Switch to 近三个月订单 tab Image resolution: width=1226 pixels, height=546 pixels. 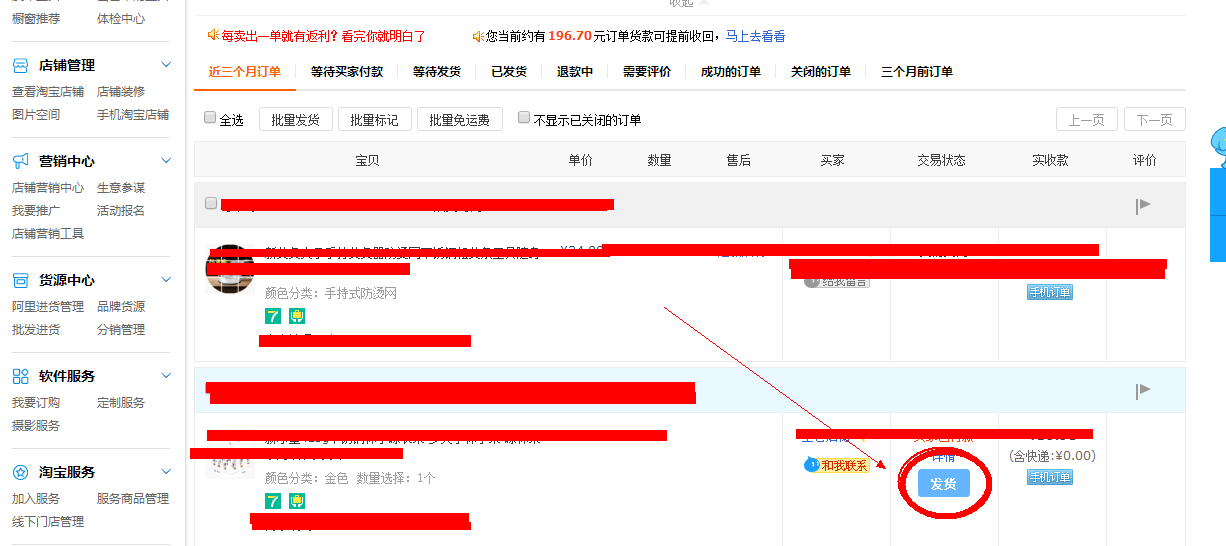coord(245,72)
